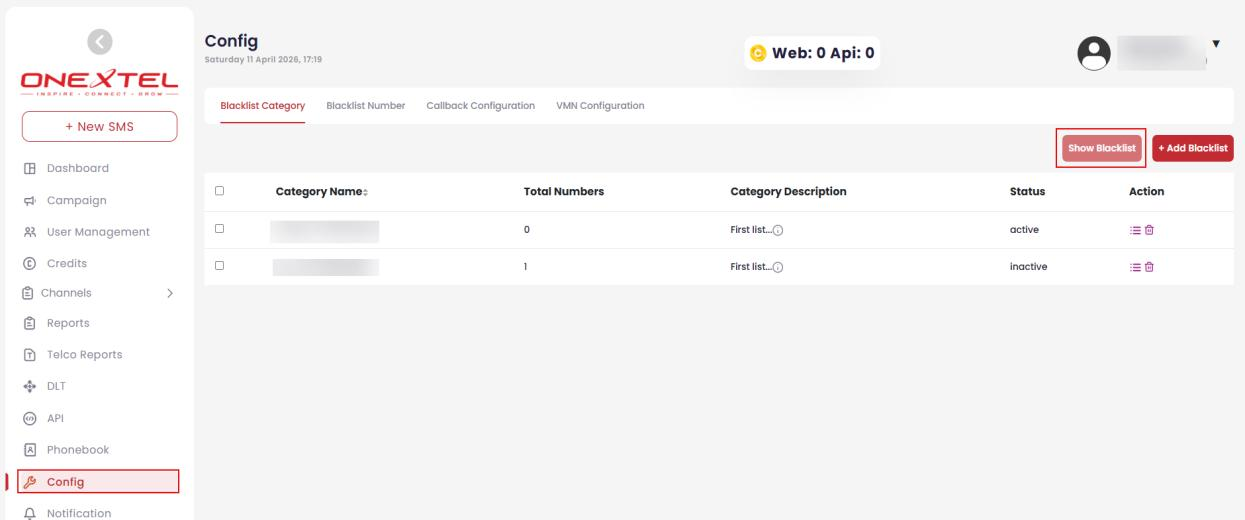Image resolution: width=1245 pixels, height=520 pixels.
Task: Click the total numbers value 0
Action: click(x=526, y=230)
